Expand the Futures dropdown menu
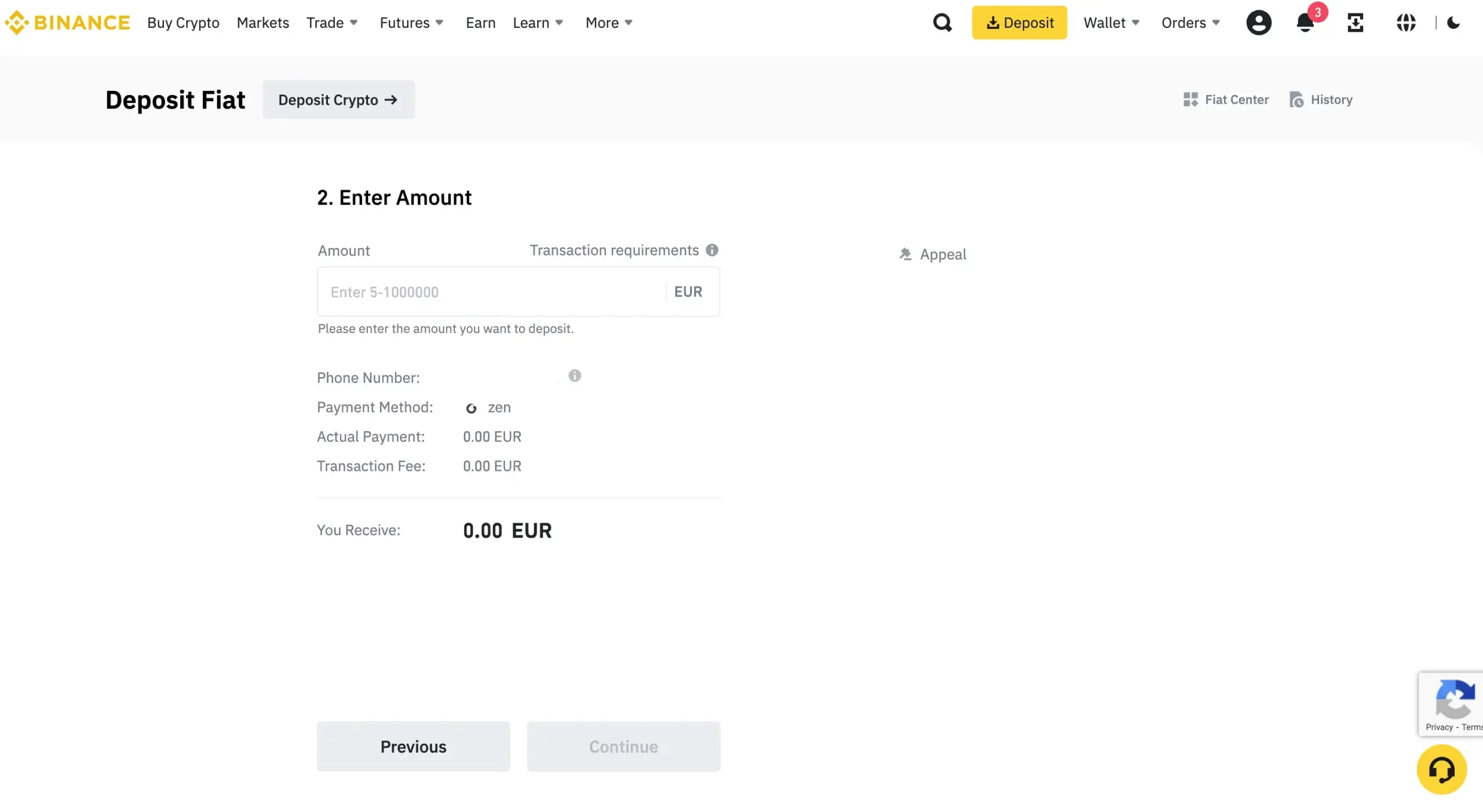 coord(412,22)
